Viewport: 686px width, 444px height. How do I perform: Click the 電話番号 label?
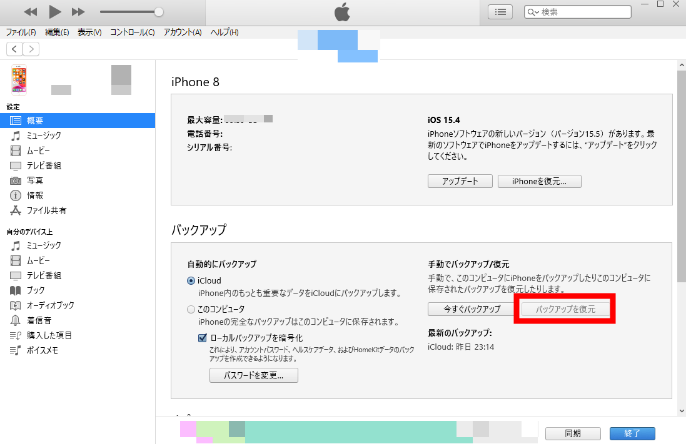(205, 134)
